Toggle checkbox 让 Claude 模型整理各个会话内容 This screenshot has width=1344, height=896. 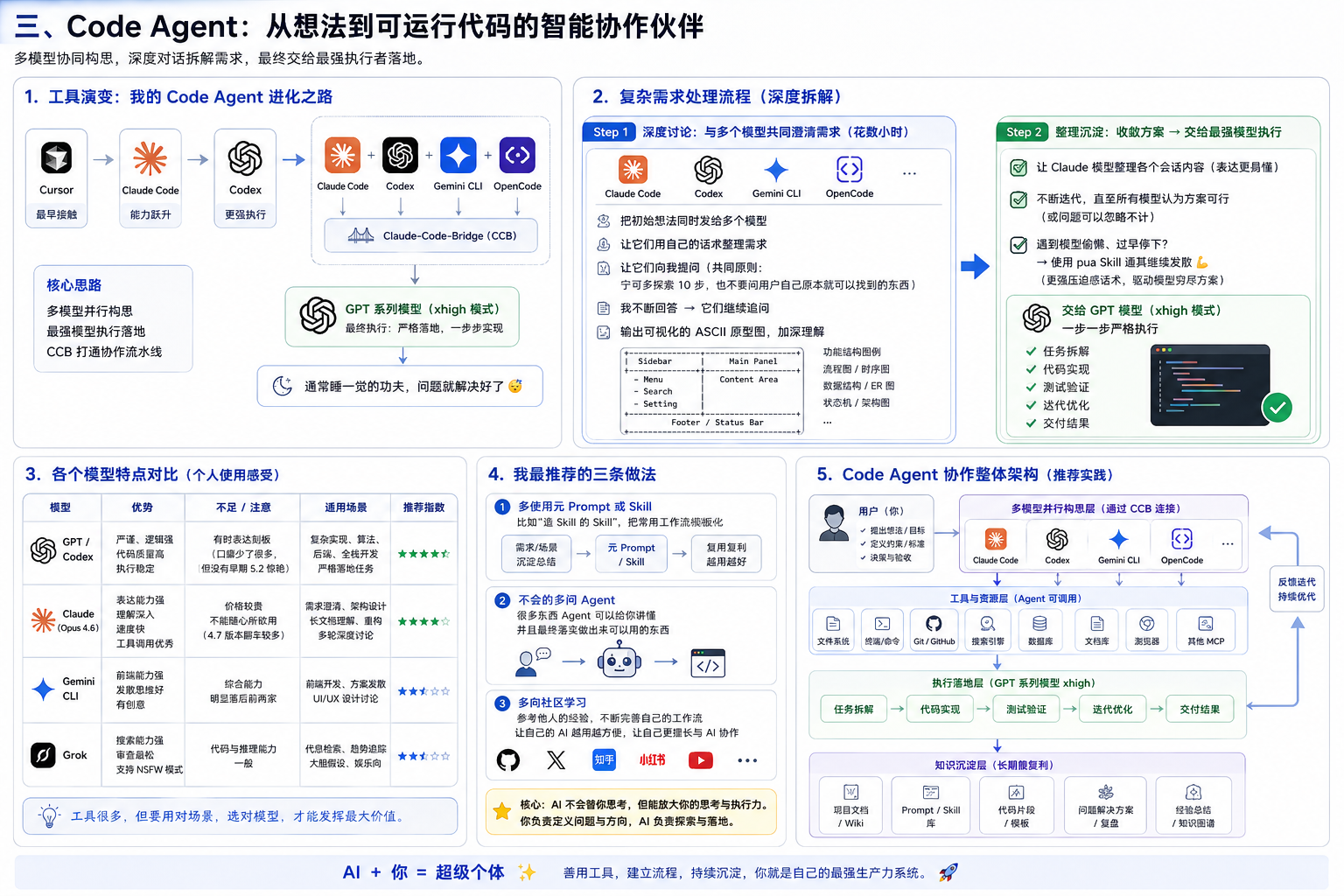(1018, 167)
